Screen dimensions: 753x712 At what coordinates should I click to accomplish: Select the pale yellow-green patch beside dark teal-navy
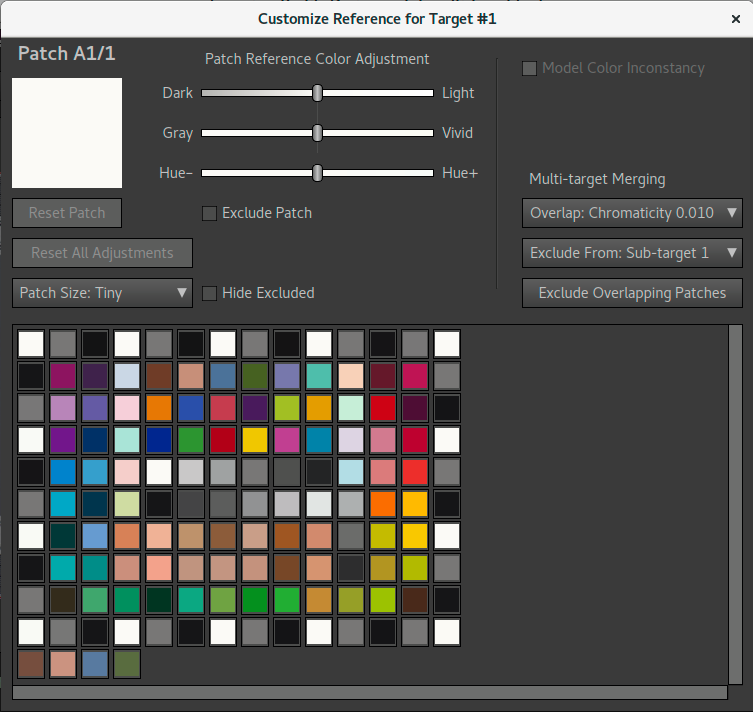pyautogui.click(x=127, y=504)
